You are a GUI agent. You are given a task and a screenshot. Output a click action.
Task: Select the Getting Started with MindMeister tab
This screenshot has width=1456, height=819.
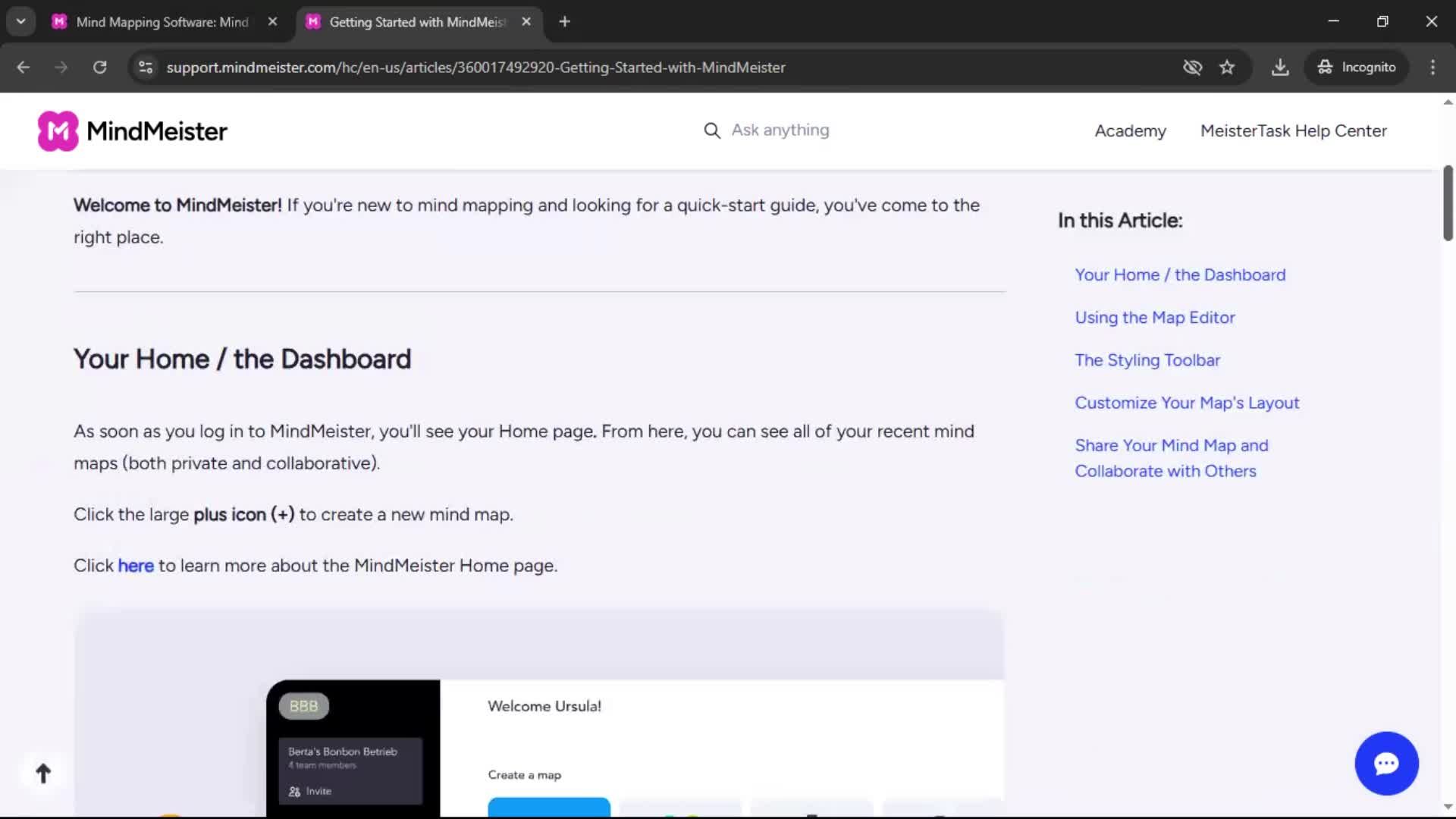tap(418, 22)
